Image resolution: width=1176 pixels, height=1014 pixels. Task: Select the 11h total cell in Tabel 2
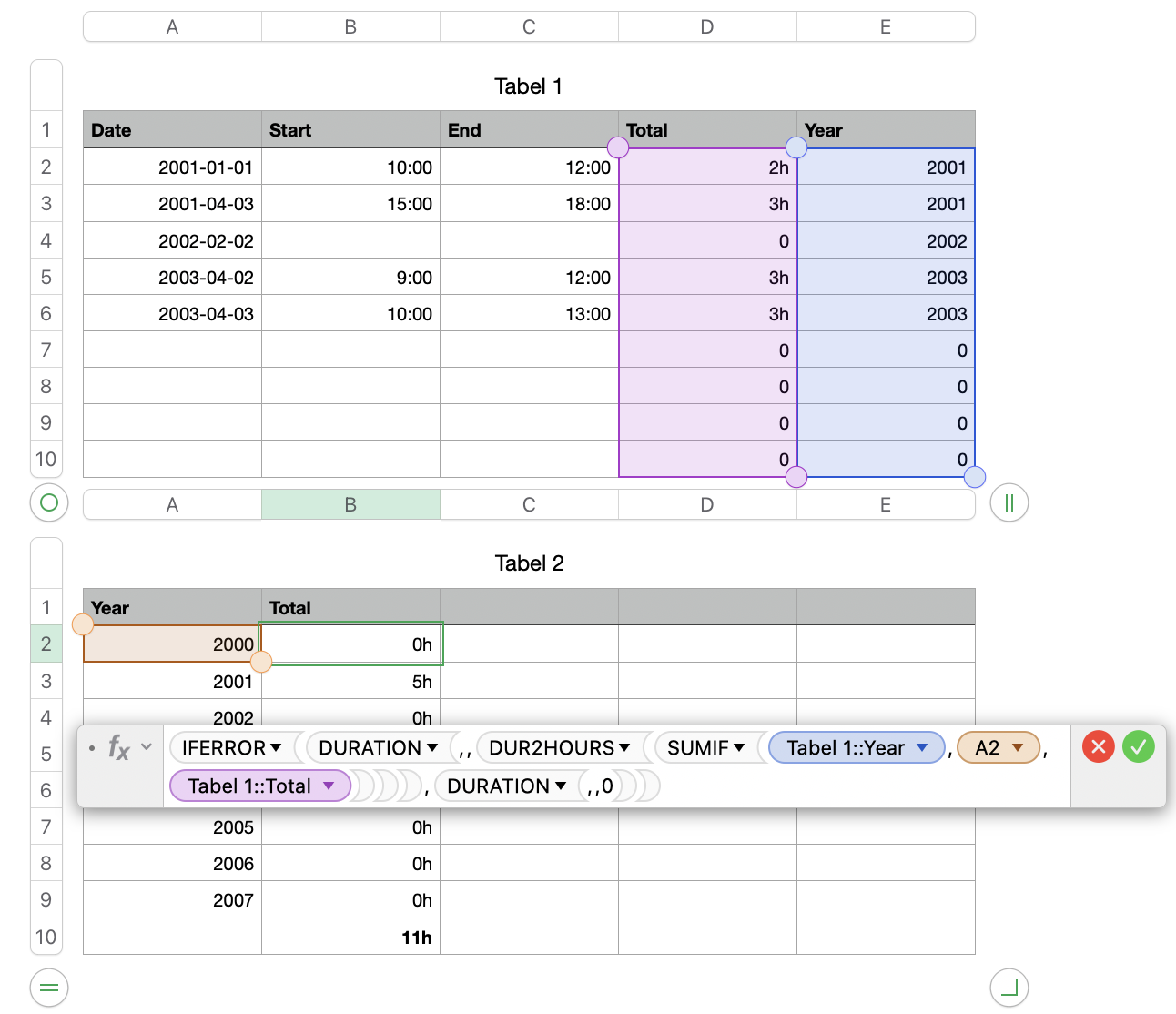pos(350,937)
